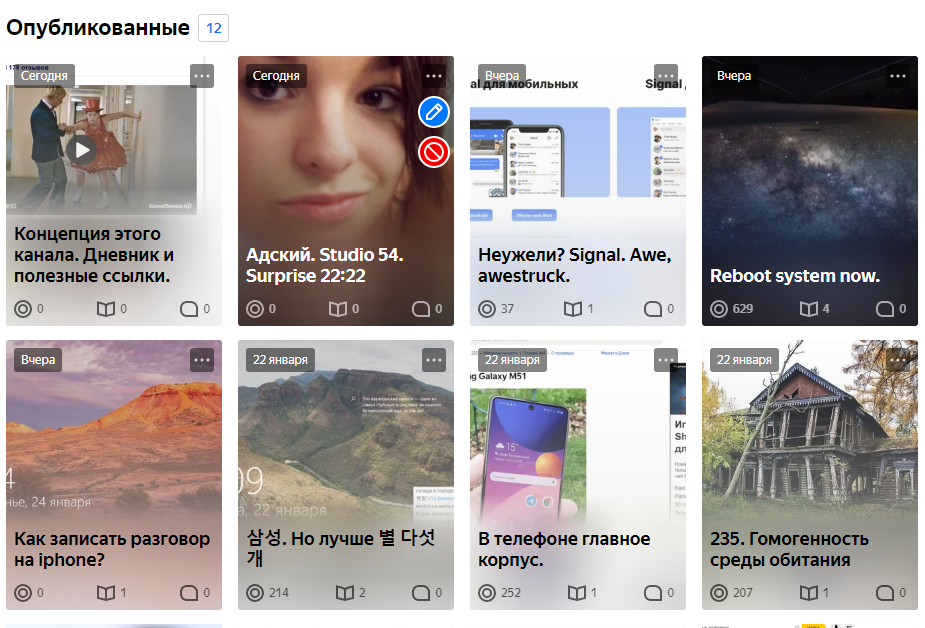This screenshot has width=925, height=628.
Task: Click the views icon next to 629
Action: (719, 309)
